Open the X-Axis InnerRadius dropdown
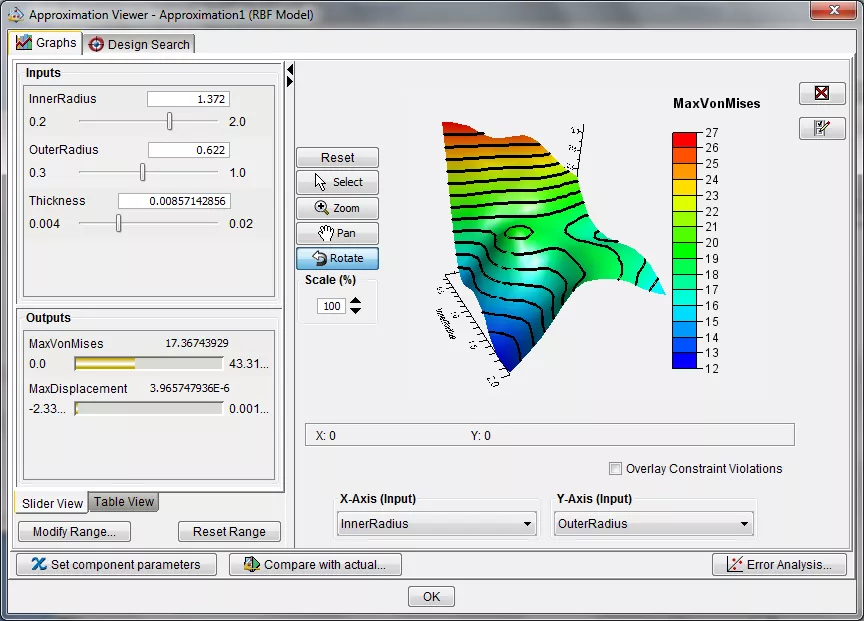Screen dimensions: 864x621 435,523
